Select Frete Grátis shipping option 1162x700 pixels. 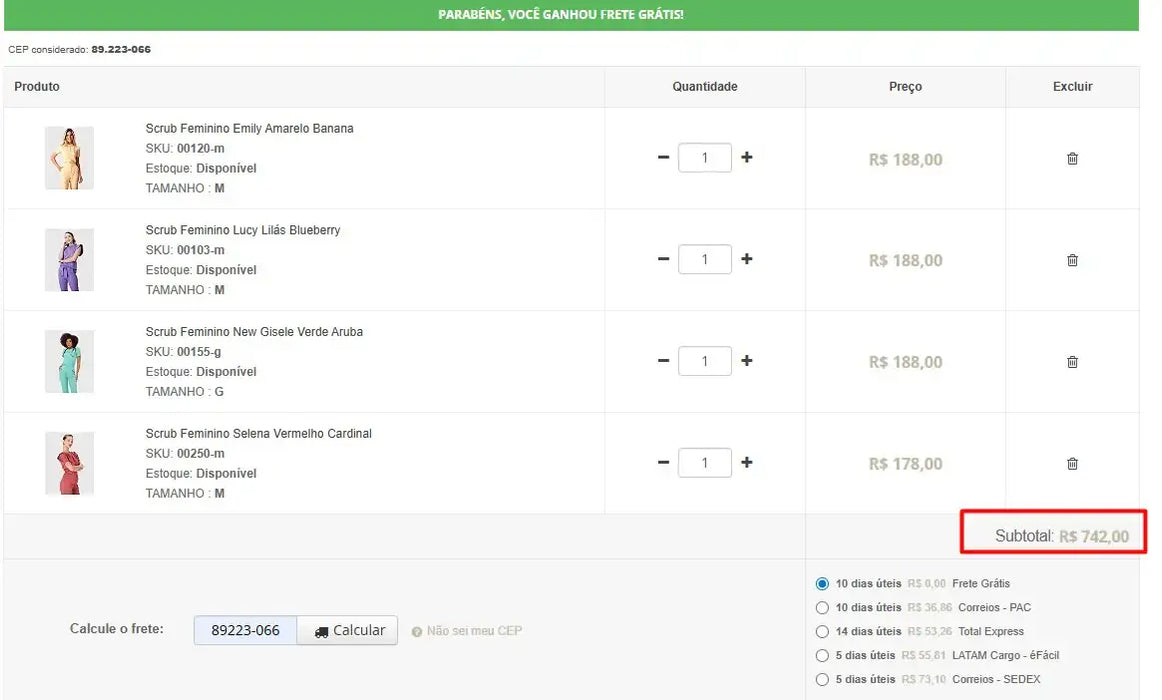821,583
